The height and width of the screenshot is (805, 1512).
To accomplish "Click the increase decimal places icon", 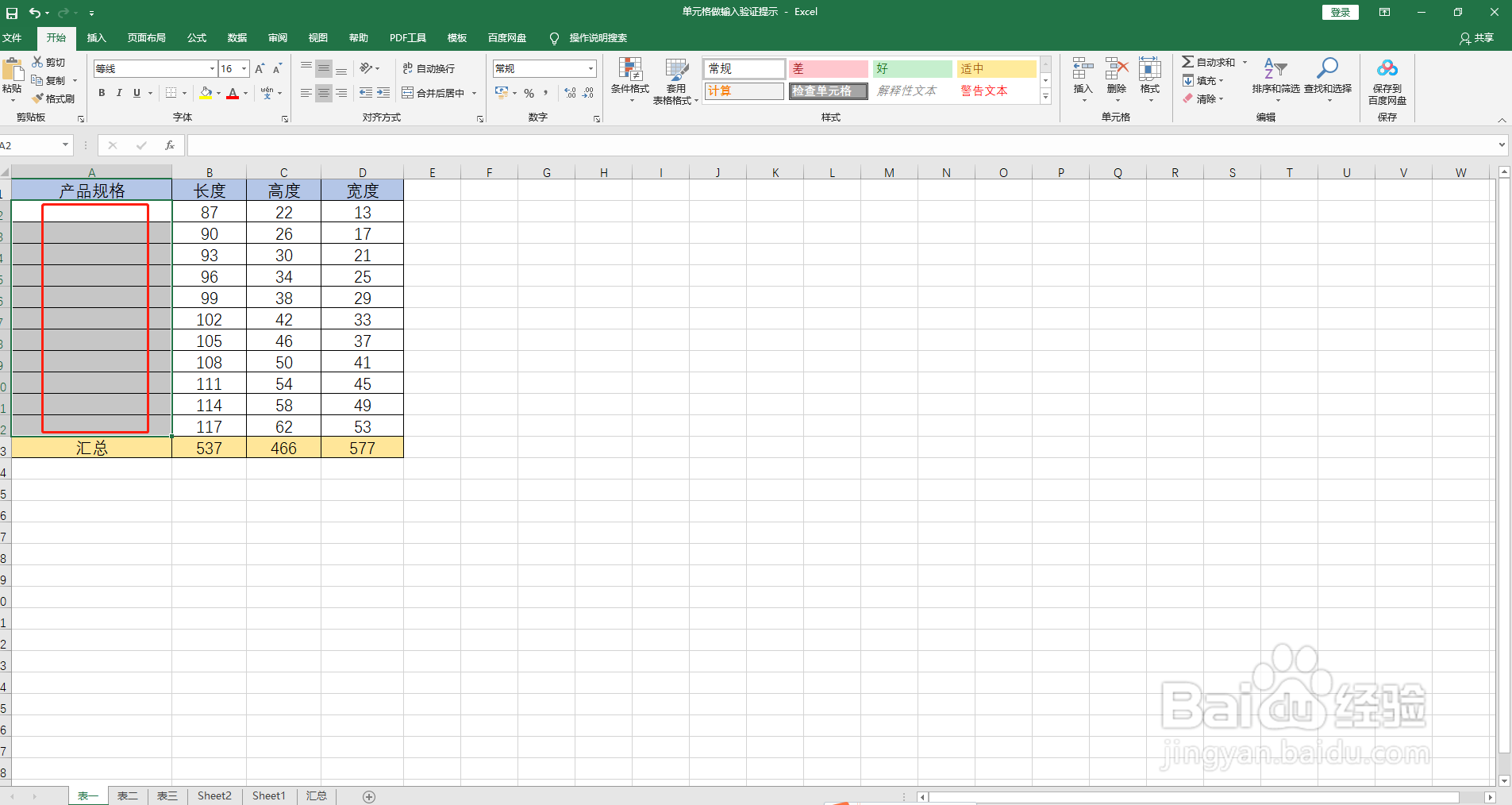I will (x=570, y=93).
